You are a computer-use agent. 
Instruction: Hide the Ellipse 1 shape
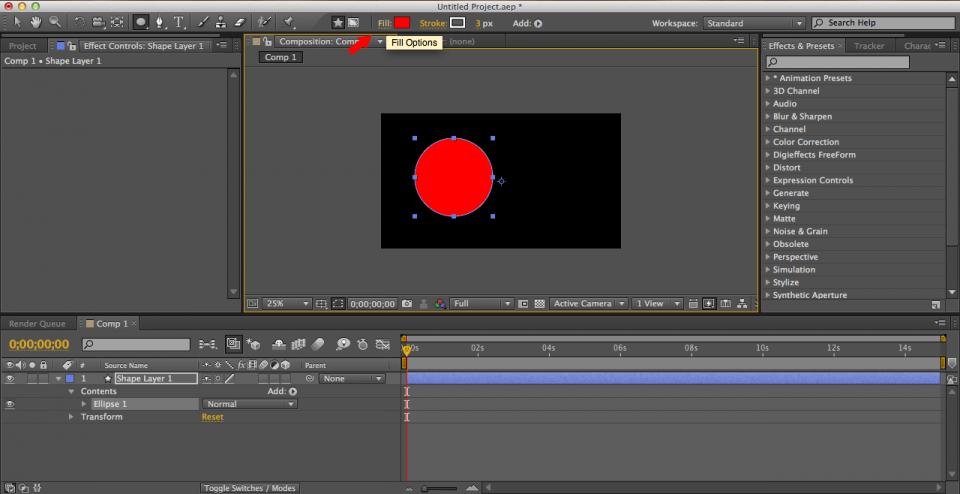tap(10, 404)
